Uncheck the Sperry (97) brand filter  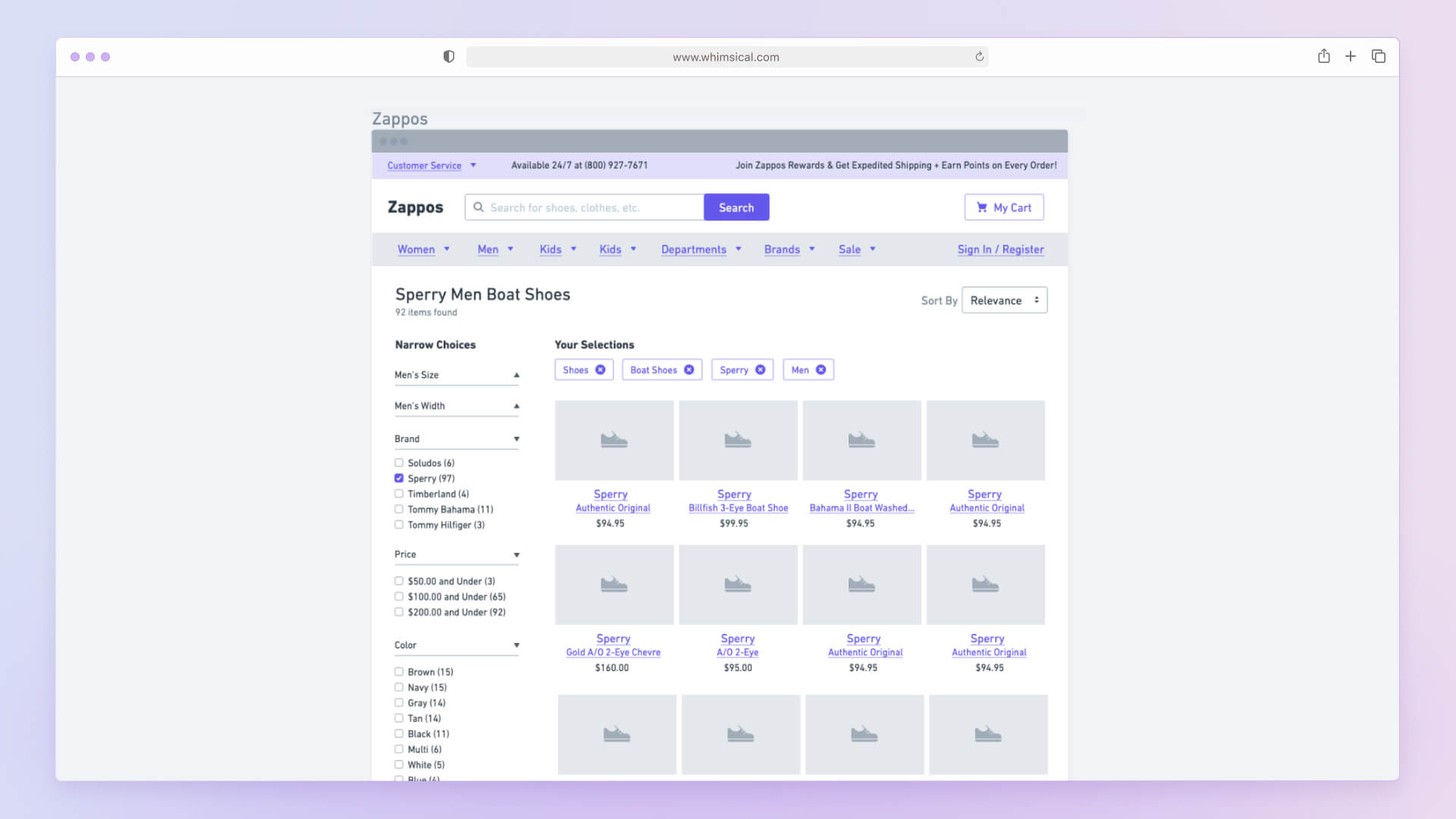[399, 478]
